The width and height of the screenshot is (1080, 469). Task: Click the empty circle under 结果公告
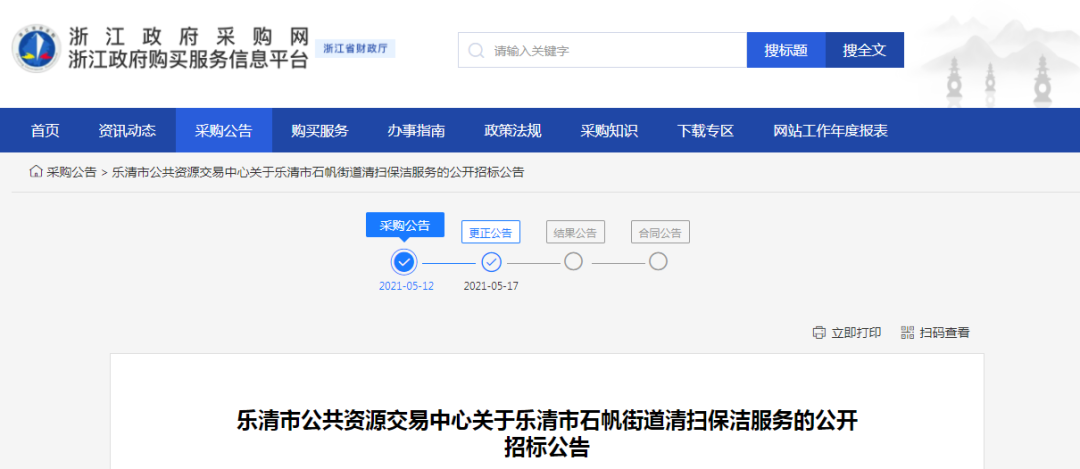click(x=573, y=262)
